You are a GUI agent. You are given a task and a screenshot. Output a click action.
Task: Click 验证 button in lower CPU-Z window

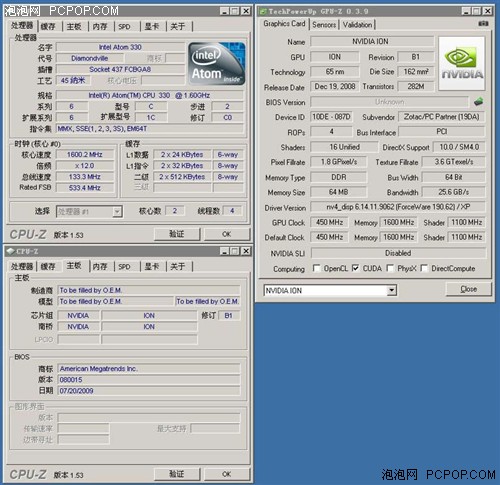point(177,474)
